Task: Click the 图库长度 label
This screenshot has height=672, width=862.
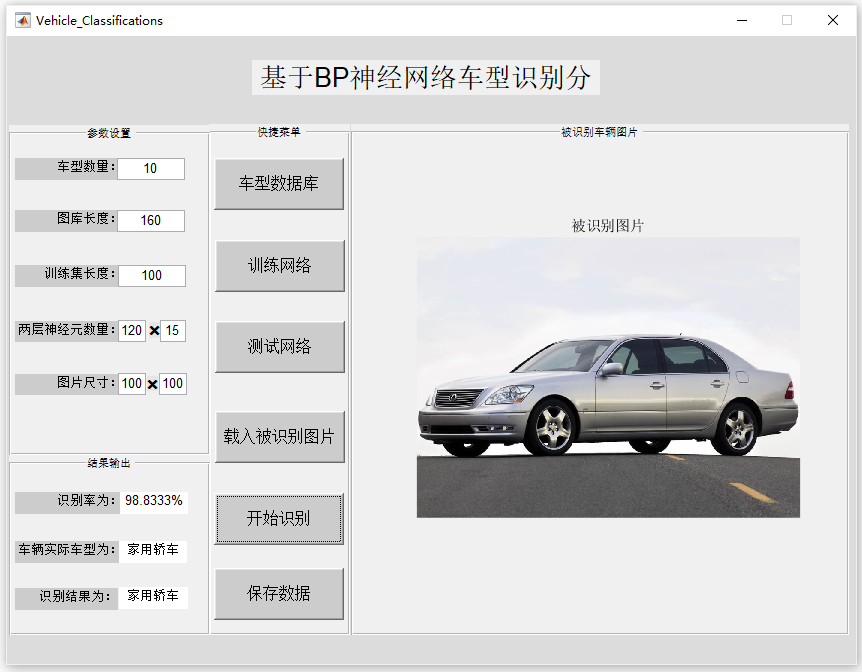Action: click(x=66, y=219)
